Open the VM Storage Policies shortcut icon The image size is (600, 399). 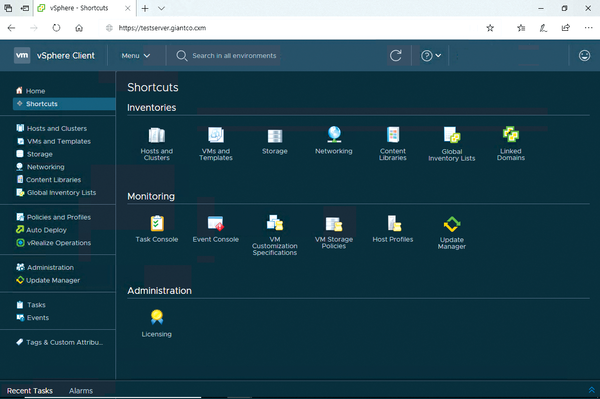pyautogui.click(x=334, y=224)
